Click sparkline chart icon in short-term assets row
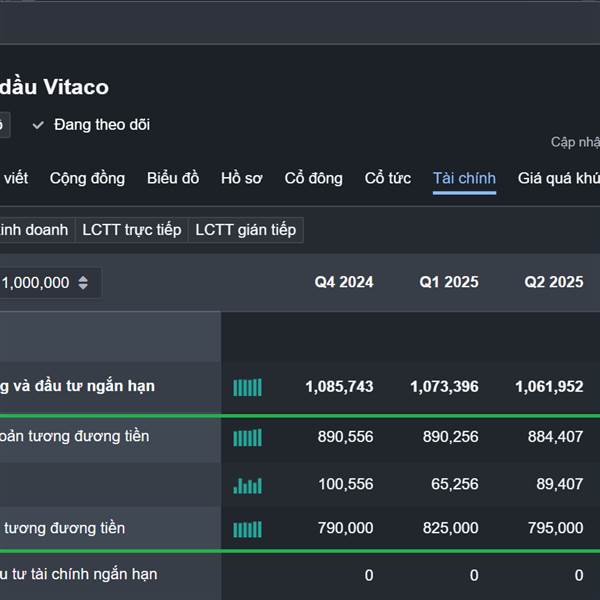The width and height of the screenshot is (600, 600). coord(247,387)
